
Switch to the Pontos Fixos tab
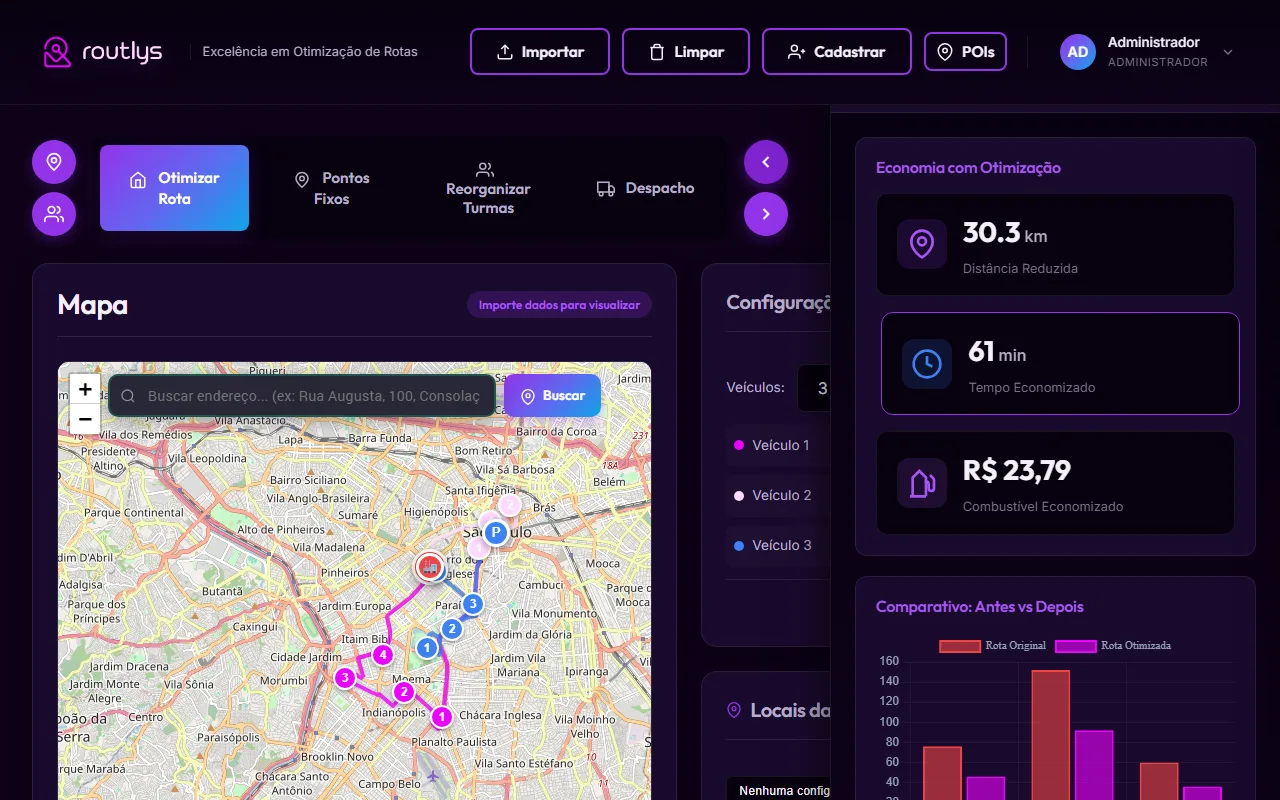[x=332, y=188]
